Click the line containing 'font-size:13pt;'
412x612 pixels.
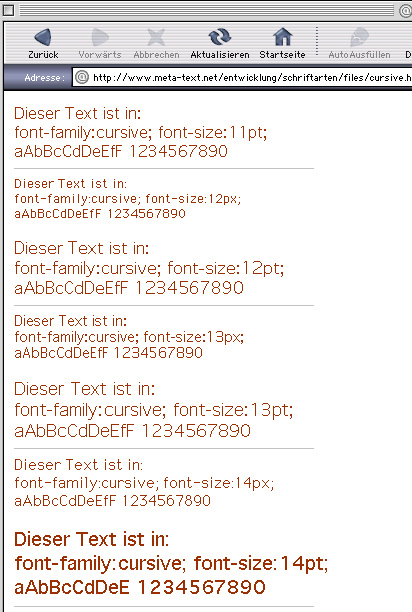(154, 410)
